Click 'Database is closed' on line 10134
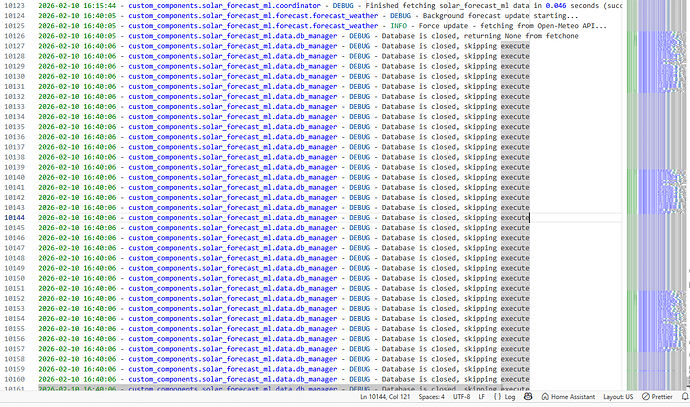 418,117
